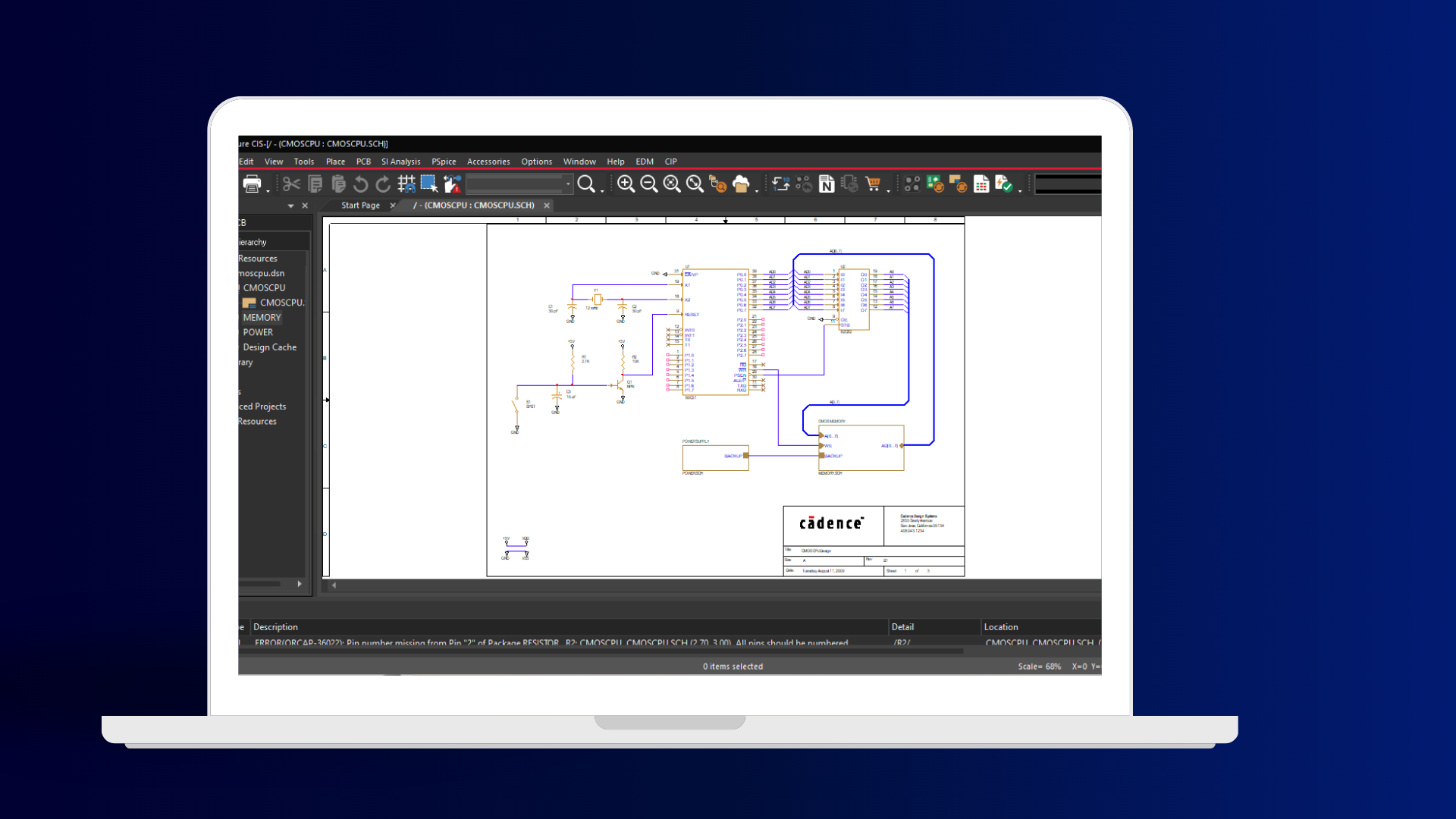Open the Accessories menu

click(488, 162)
